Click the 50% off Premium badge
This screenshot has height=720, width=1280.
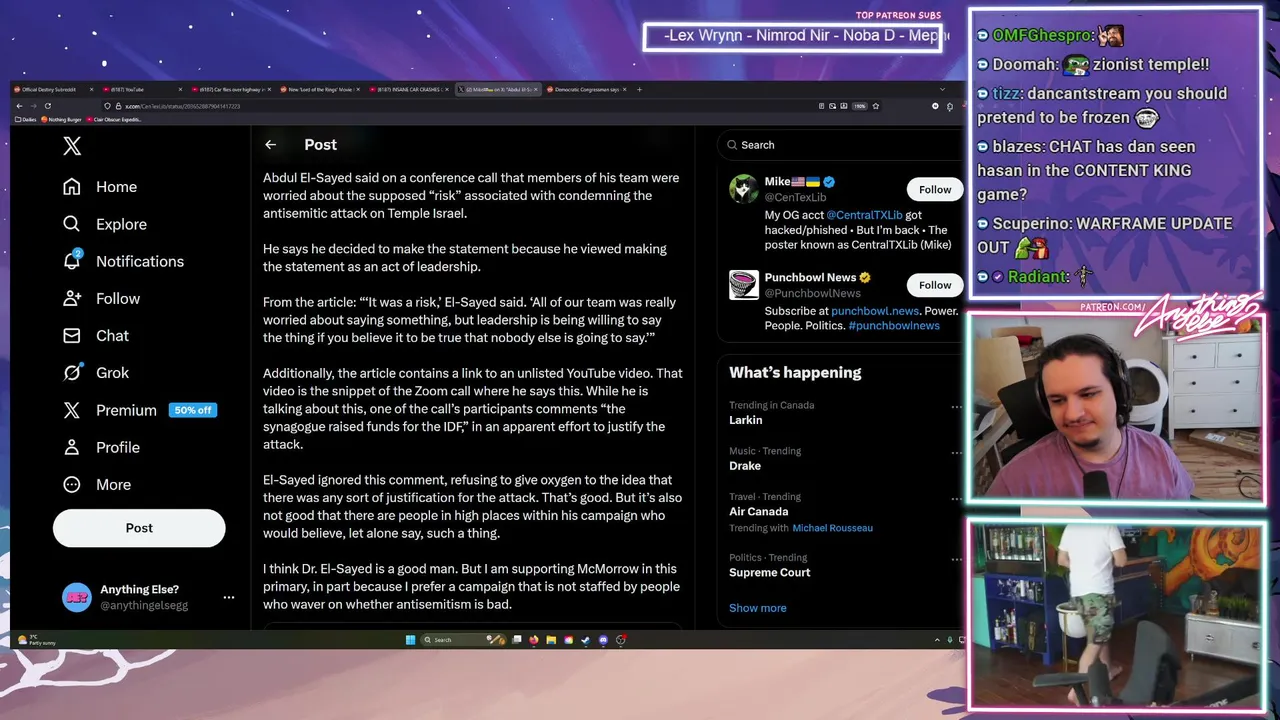click(x=192, y=410)
